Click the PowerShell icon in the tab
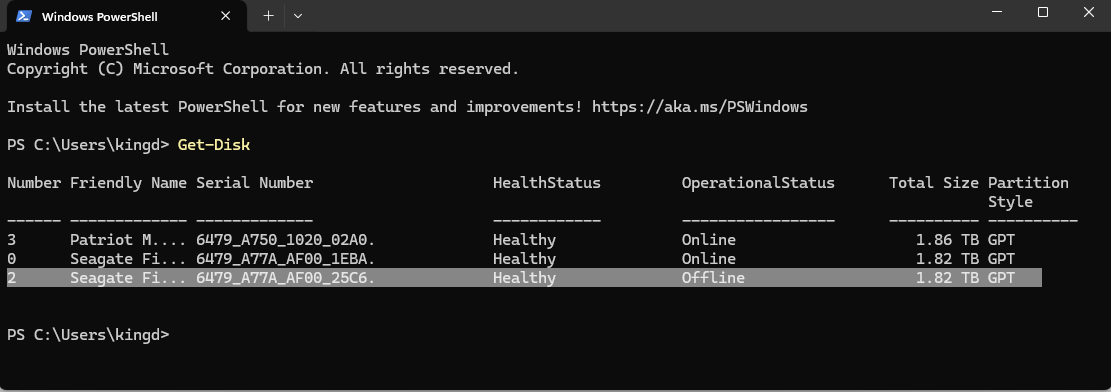 tap(24, 16)
